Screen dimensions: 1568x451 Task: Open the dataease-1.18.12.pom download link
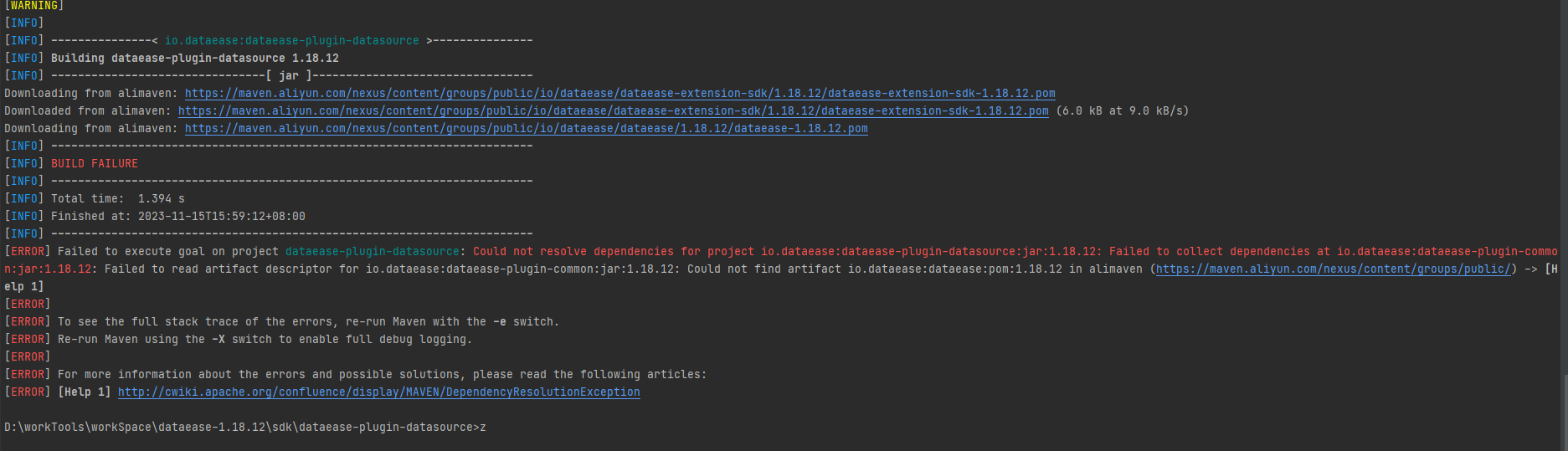pyautogui.click(x=526, y=128)
